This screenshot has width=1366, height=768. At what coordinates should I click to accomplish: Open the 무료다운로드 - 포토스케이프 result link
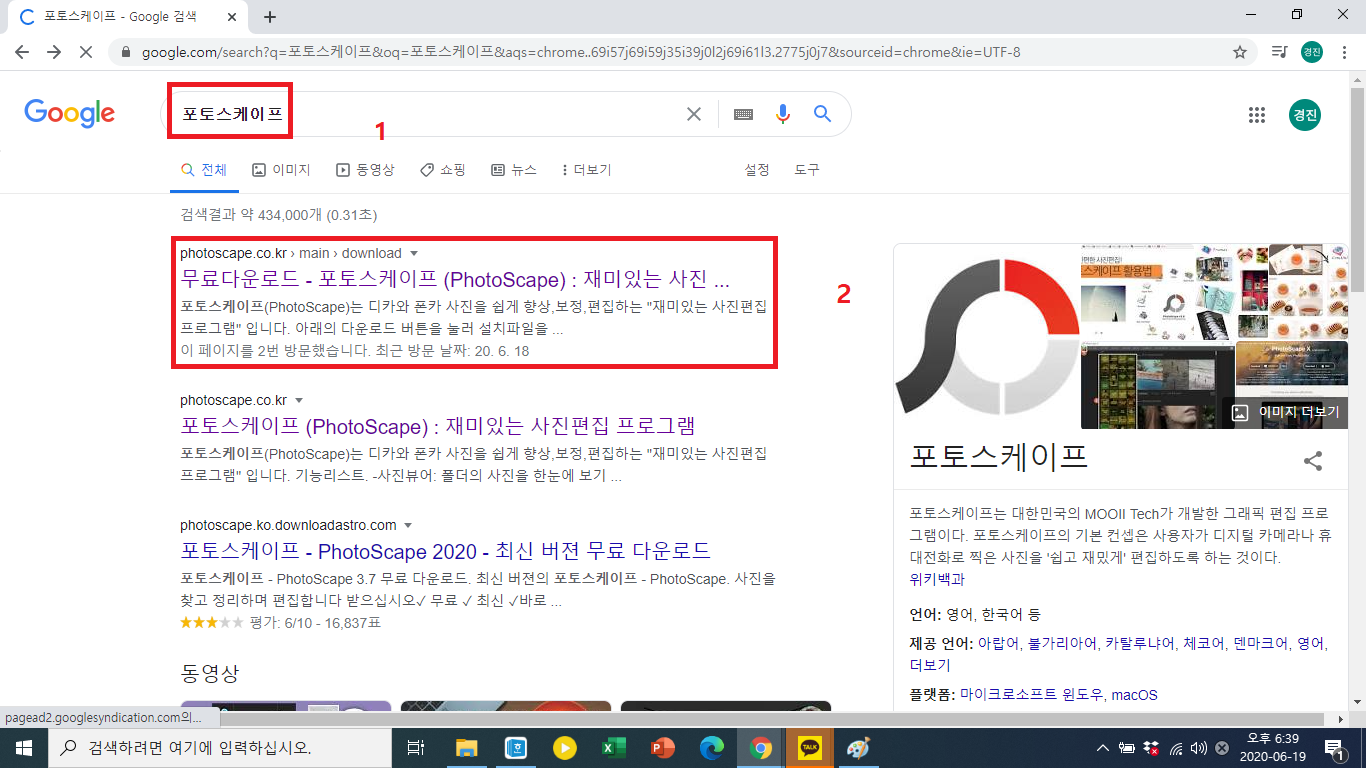[455, 278]
